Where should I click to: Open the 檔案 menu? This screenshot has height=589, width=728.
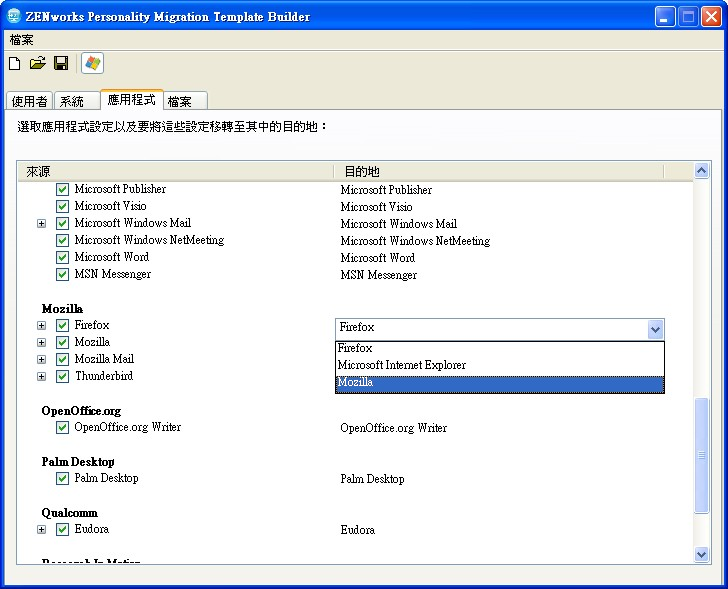click(22, 40)
